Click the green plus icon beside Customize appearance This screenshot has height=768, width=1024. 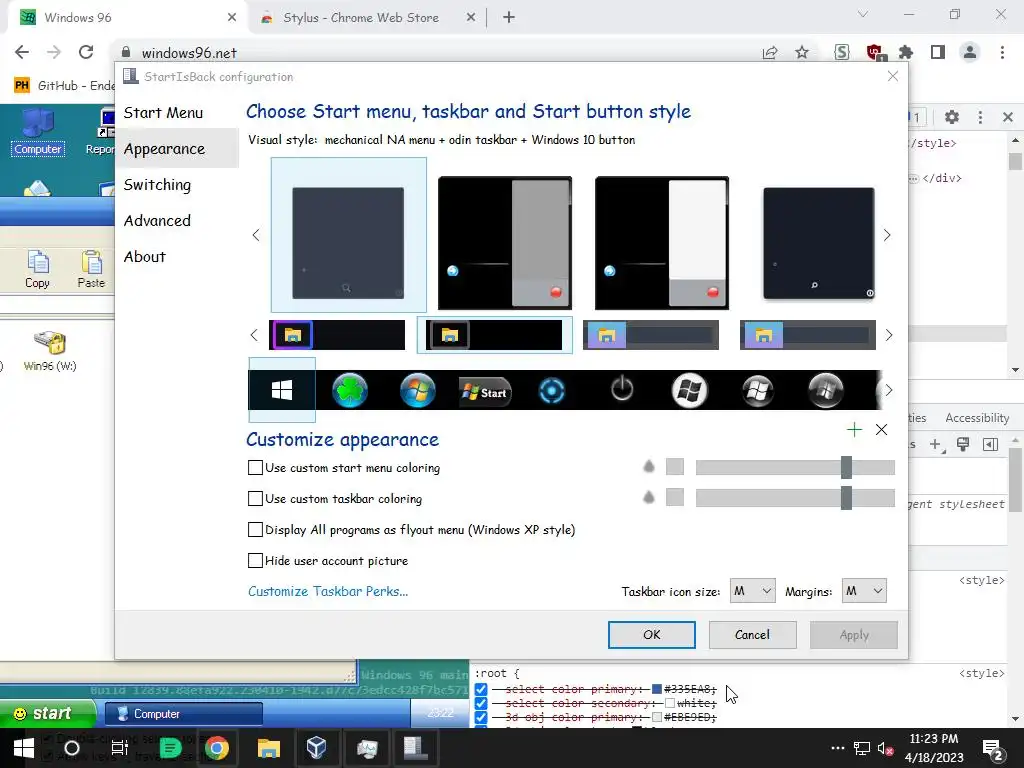[x=854, y=429]
